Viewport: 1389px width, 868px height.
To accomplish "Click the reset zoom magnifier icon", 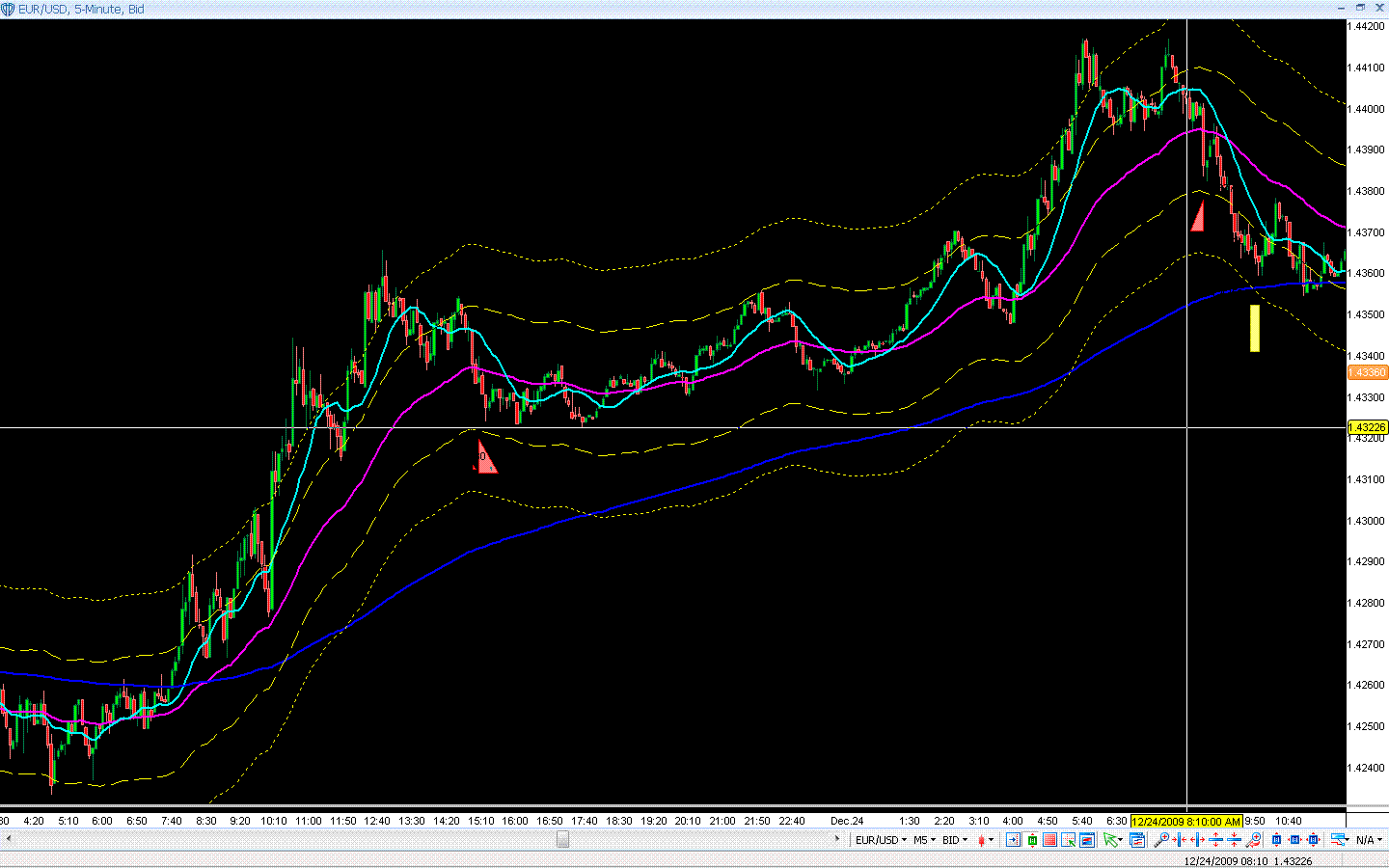I will (1253, 840).
